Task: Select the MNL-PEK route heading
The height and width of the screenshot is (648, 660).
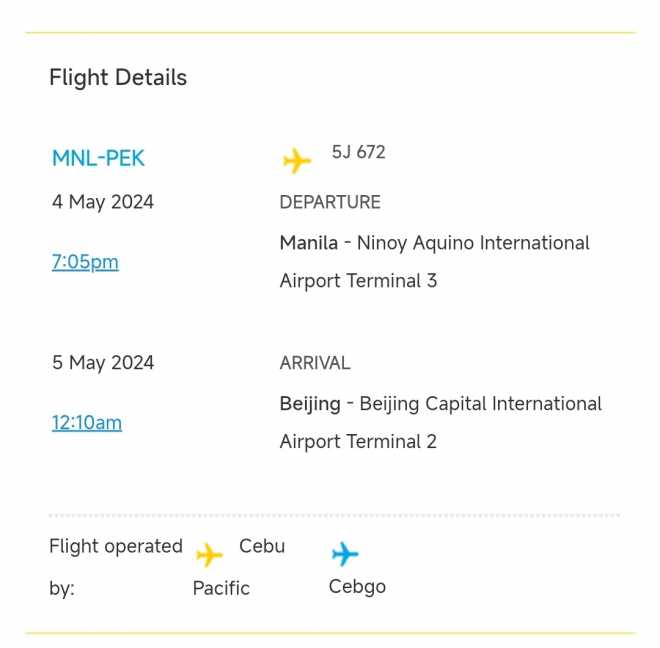Action: (x=98, y=158)
